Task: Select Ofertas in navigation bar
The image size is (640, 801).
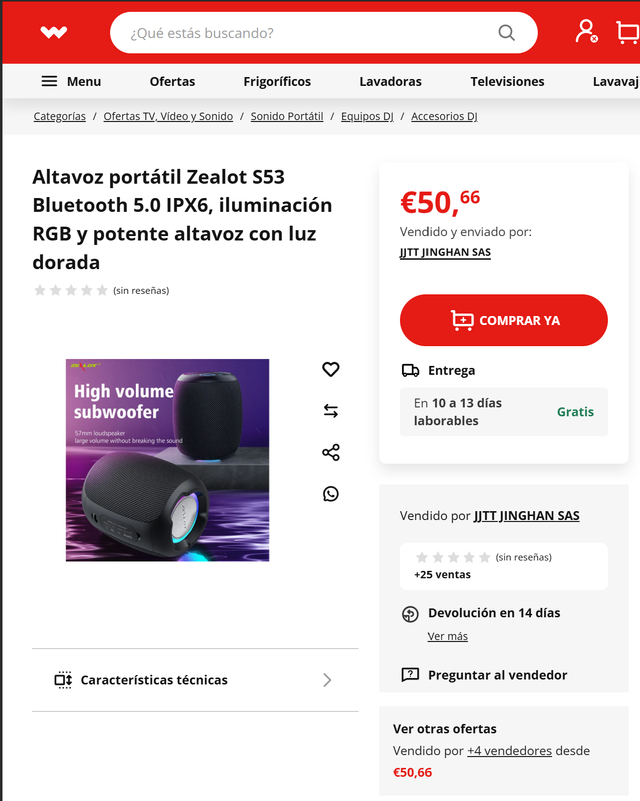Action: click(172, 81)
